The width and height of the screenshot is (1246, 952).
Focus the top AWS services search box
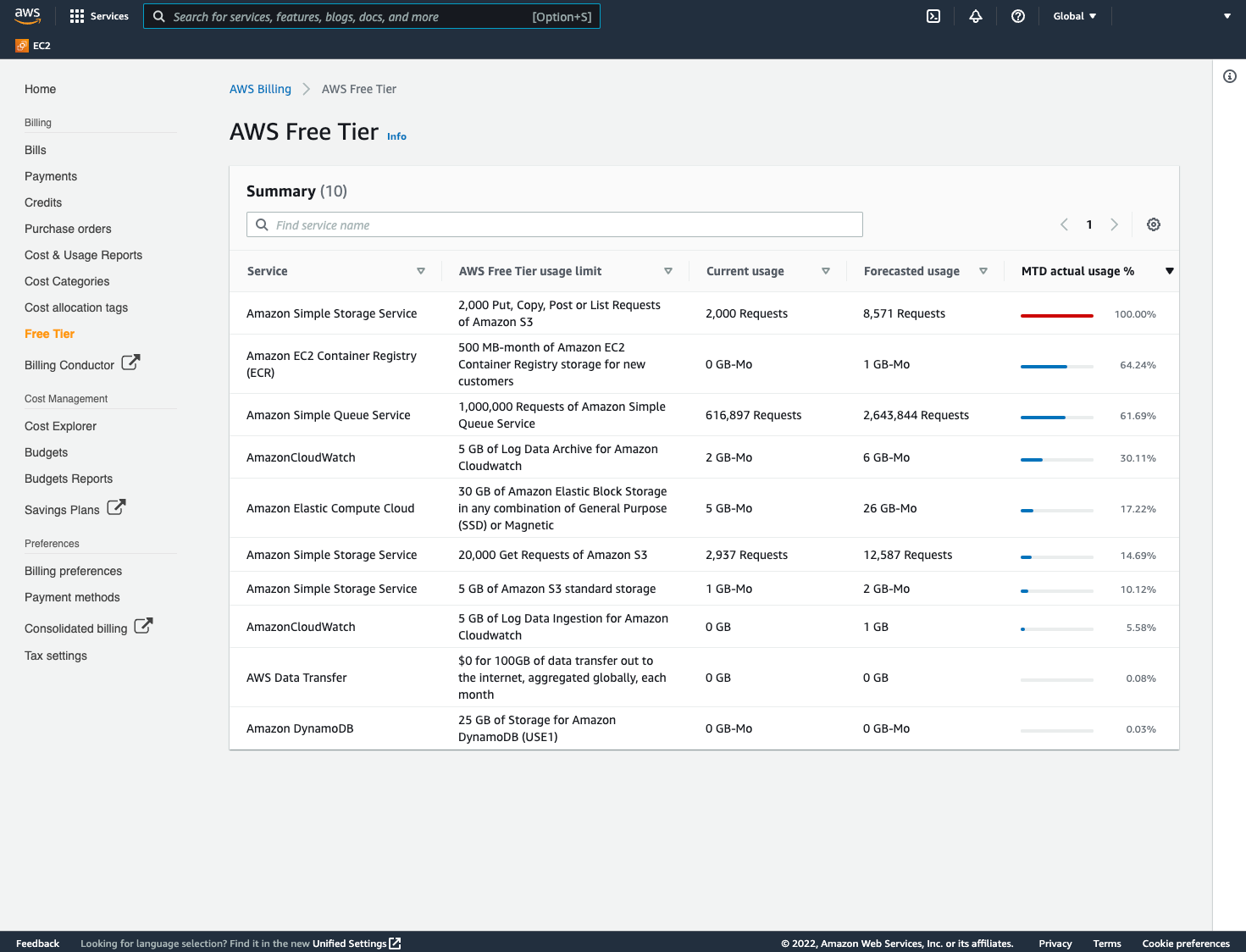point(372,16)
